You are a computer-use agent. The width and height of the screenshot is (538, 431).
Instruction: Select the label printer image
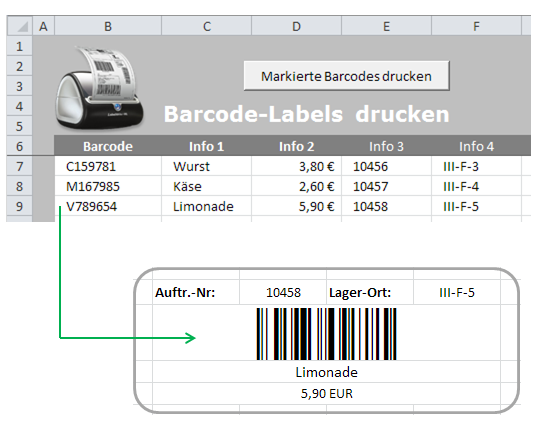point(100,89)
